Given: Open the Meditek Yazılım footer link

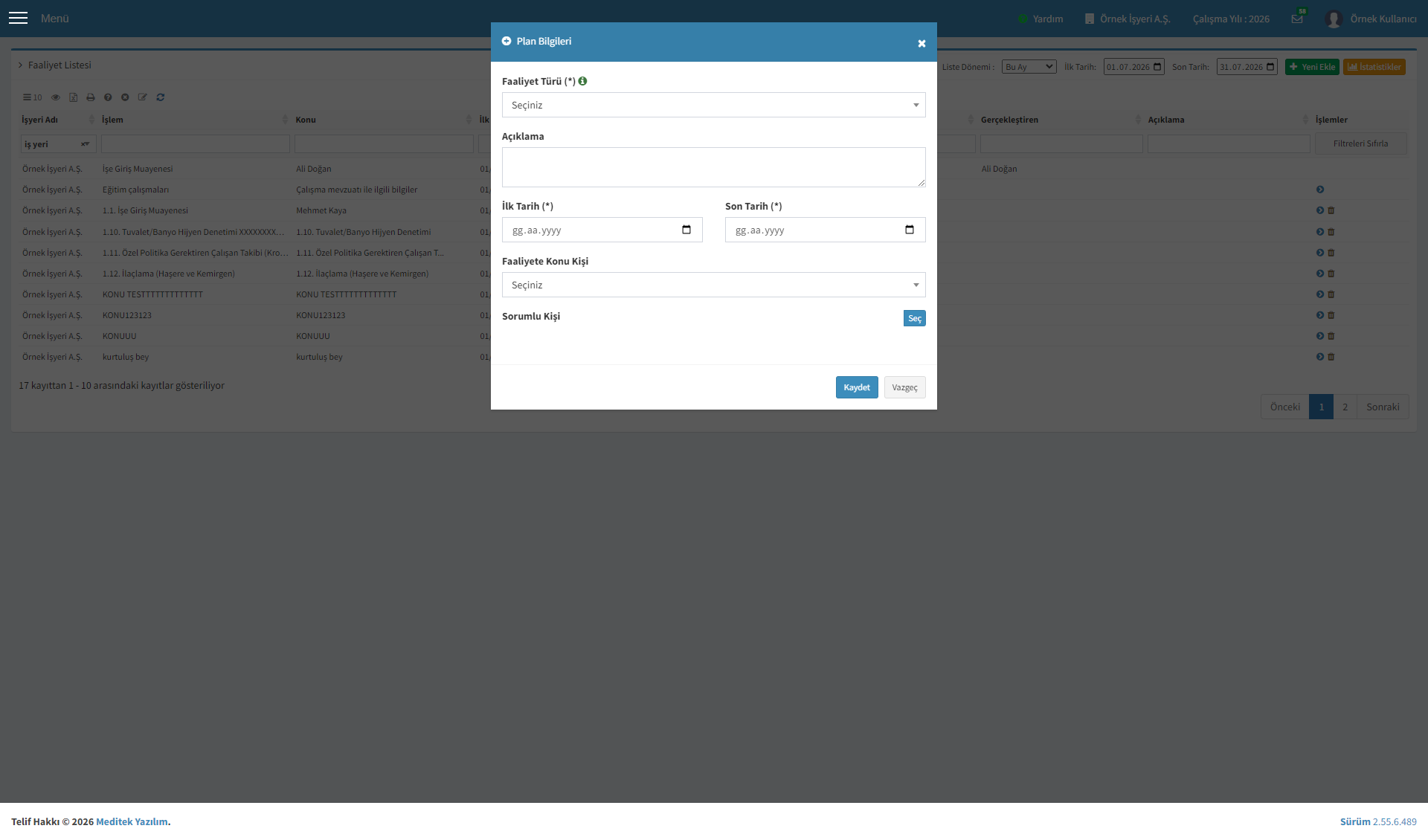Looking at the screenshot, I should click(132, 821).
